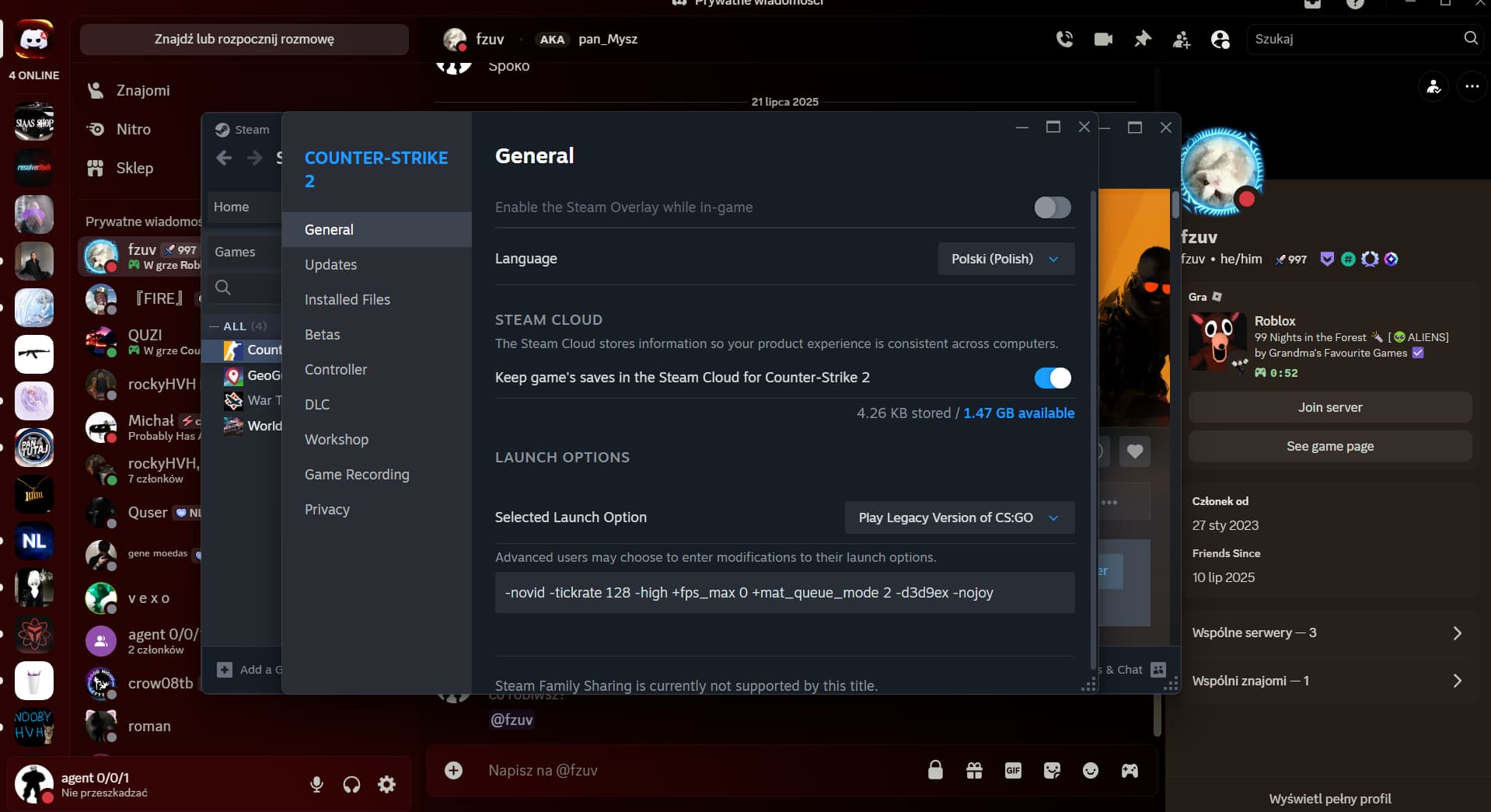Click Add a Game in Steam

click(x=249, y=670)
